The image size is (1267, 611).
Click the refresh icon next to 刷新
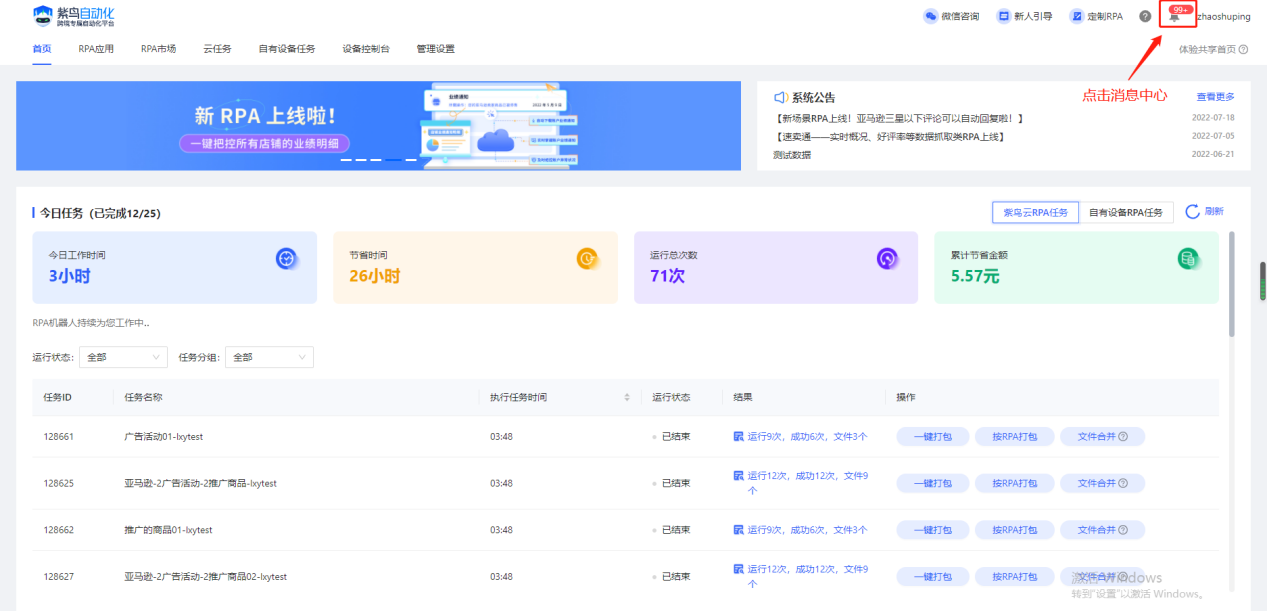[1192, 212]
